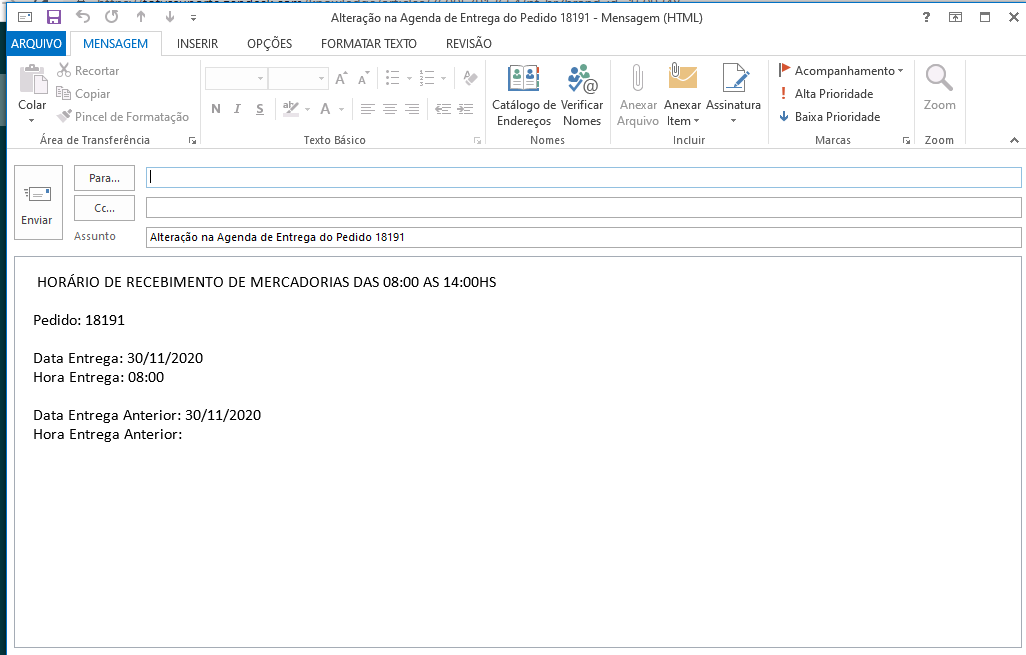The image size is (1026, 655).
Task: Expand the Colar paste options arrow
Action: coord(31,120)
